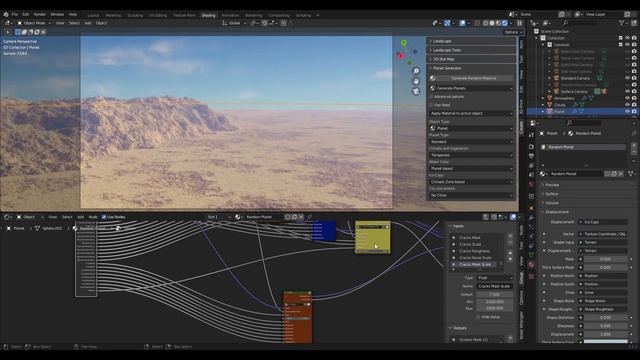
Task: Expand the Volume section in material properties
Action: (x=552, y=203)
